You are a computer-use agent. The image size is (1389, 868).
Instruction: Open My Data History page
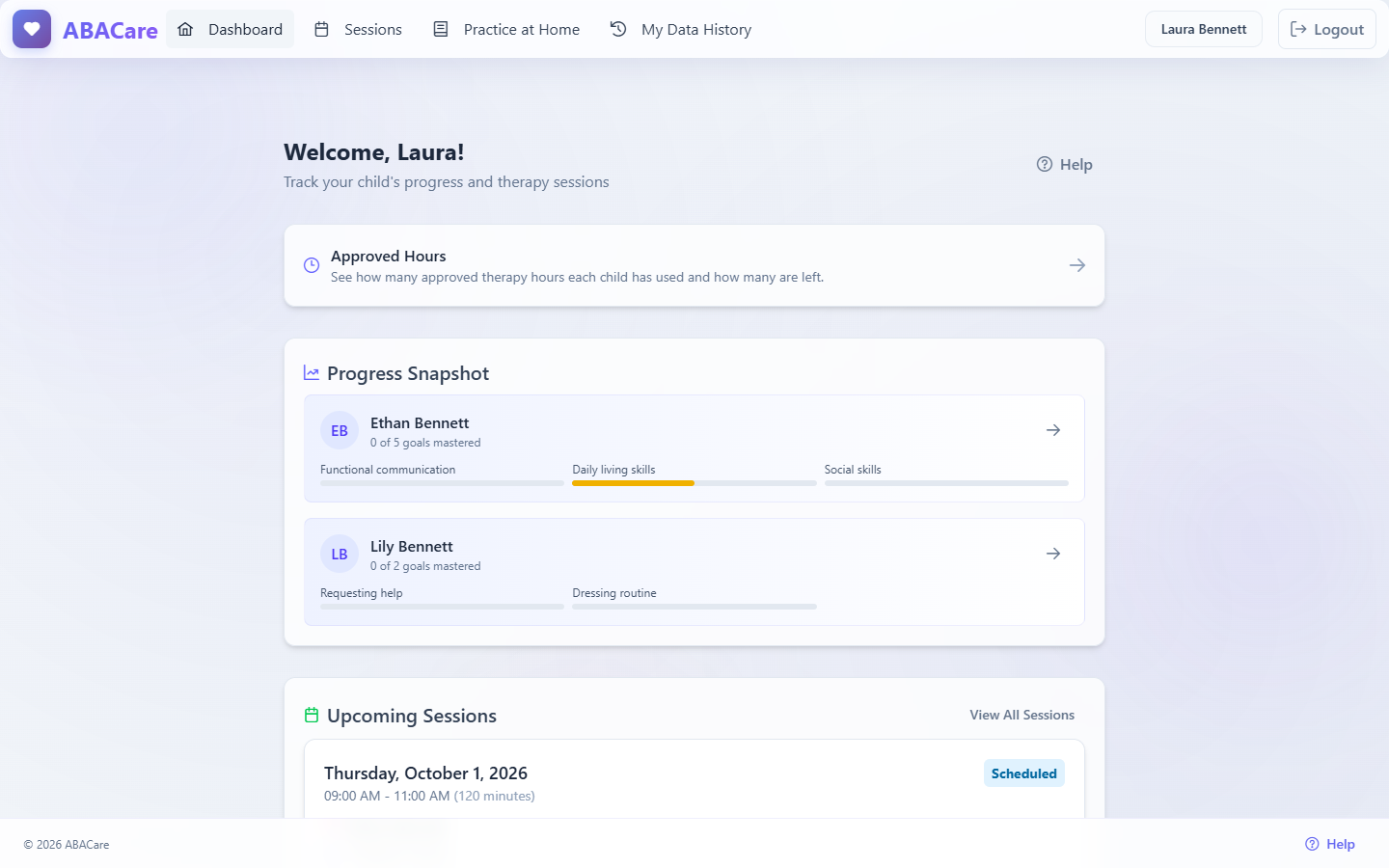(x=681, y=29)
